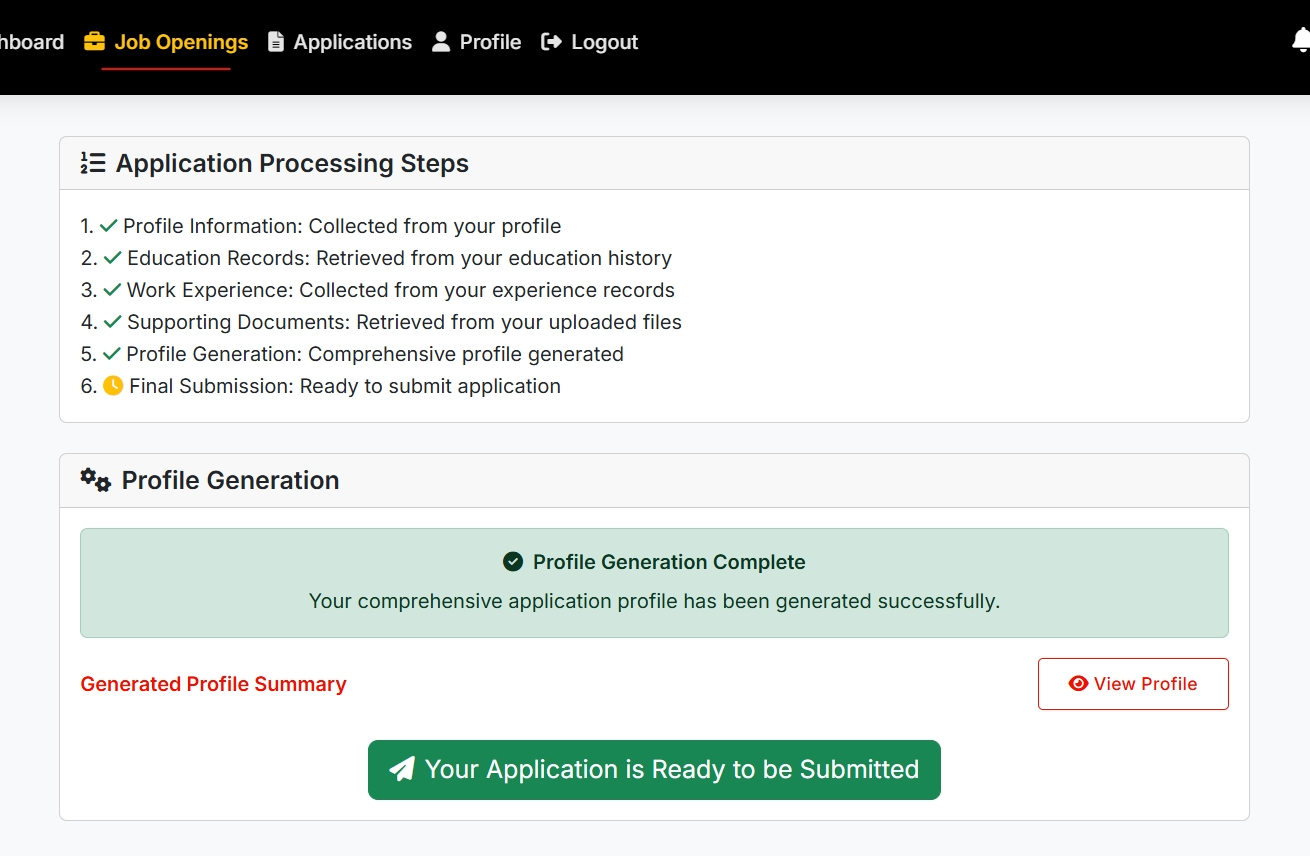
Task: Click the numbered list icon in steps header
Action: pyautogui.click(x=93, y=163)
